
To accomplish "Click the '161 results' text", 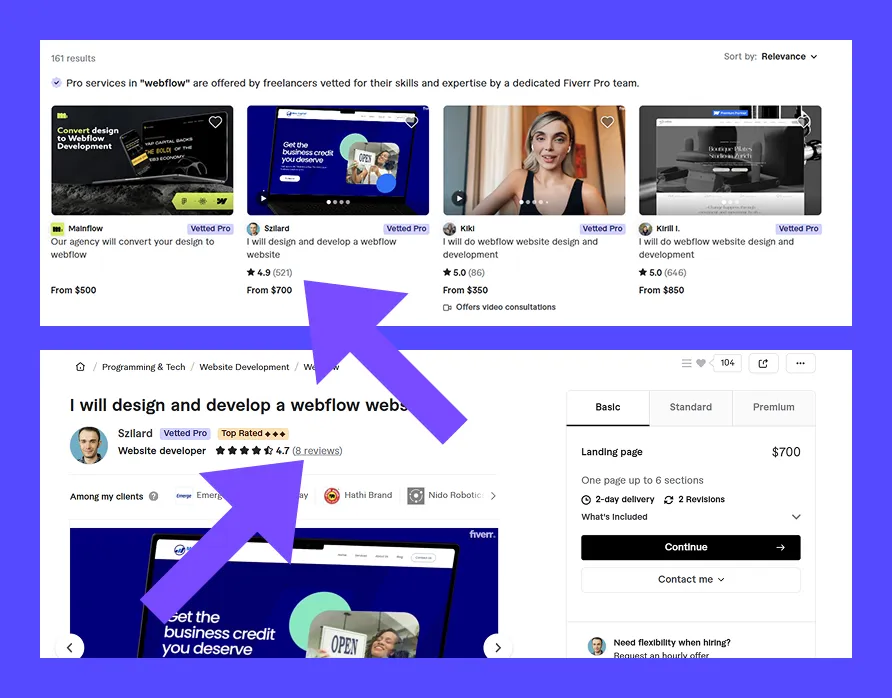I will point(73,58).
